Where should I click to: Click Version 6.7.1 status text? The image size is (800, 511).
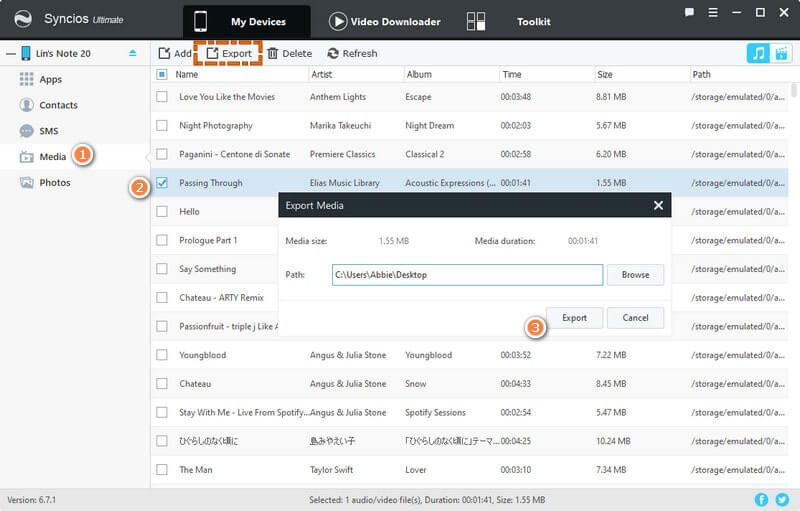[32, 500]
